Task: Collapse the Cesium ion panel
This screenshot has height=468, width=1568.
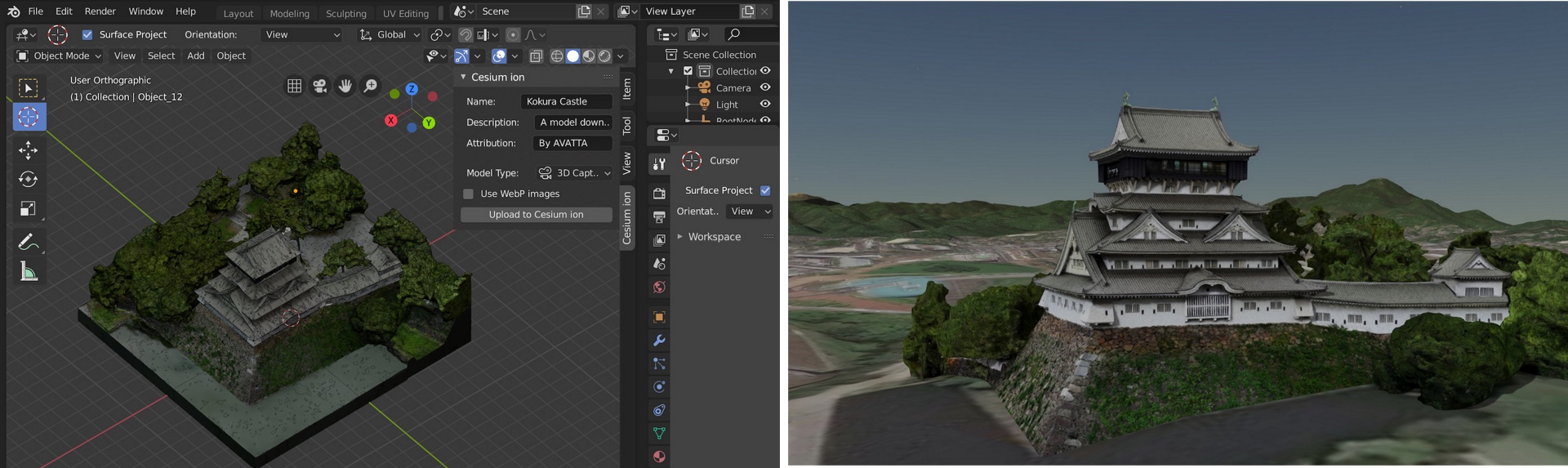Action: [463, 77]
